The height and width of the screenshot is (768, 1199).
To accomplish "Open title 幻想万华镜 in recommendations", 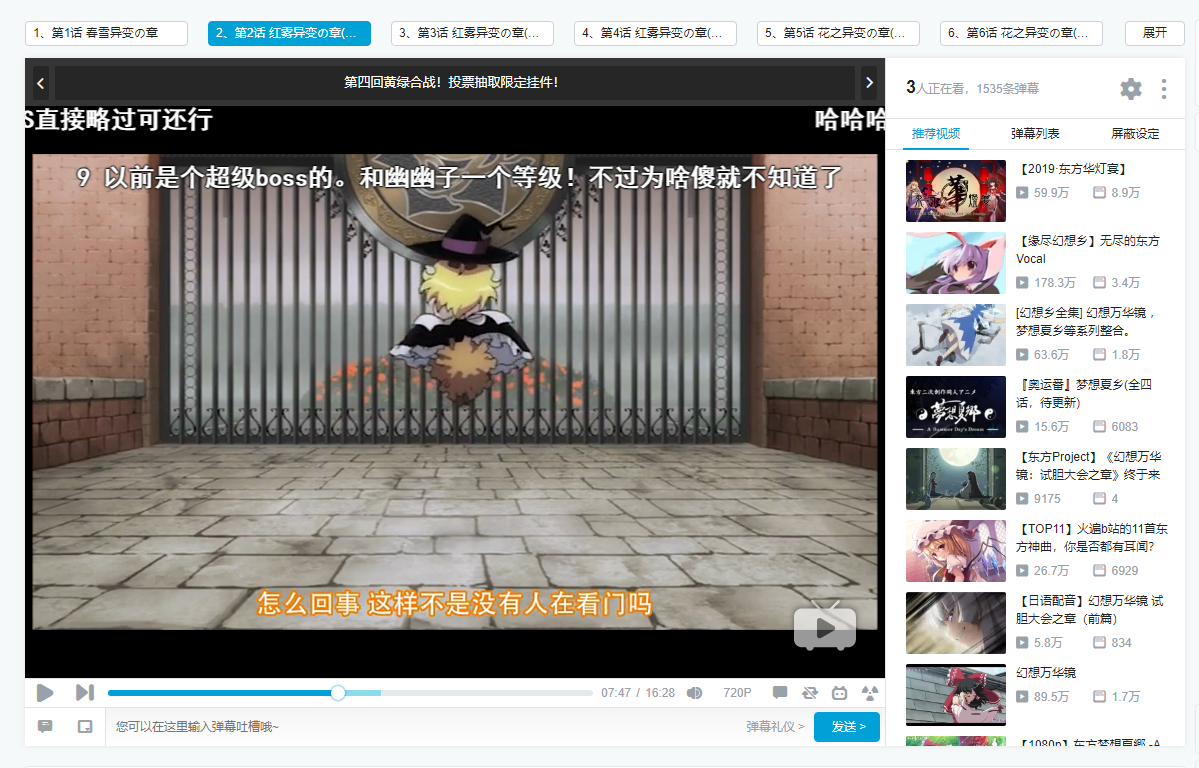I will (x=1046, y=673).
